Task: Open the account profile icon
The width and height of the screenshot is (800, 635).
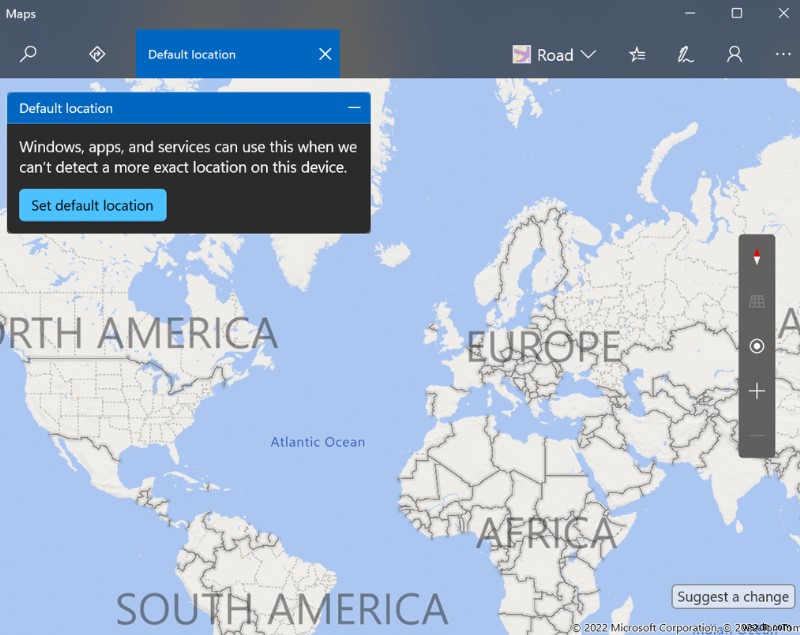Action: point(734,54)
